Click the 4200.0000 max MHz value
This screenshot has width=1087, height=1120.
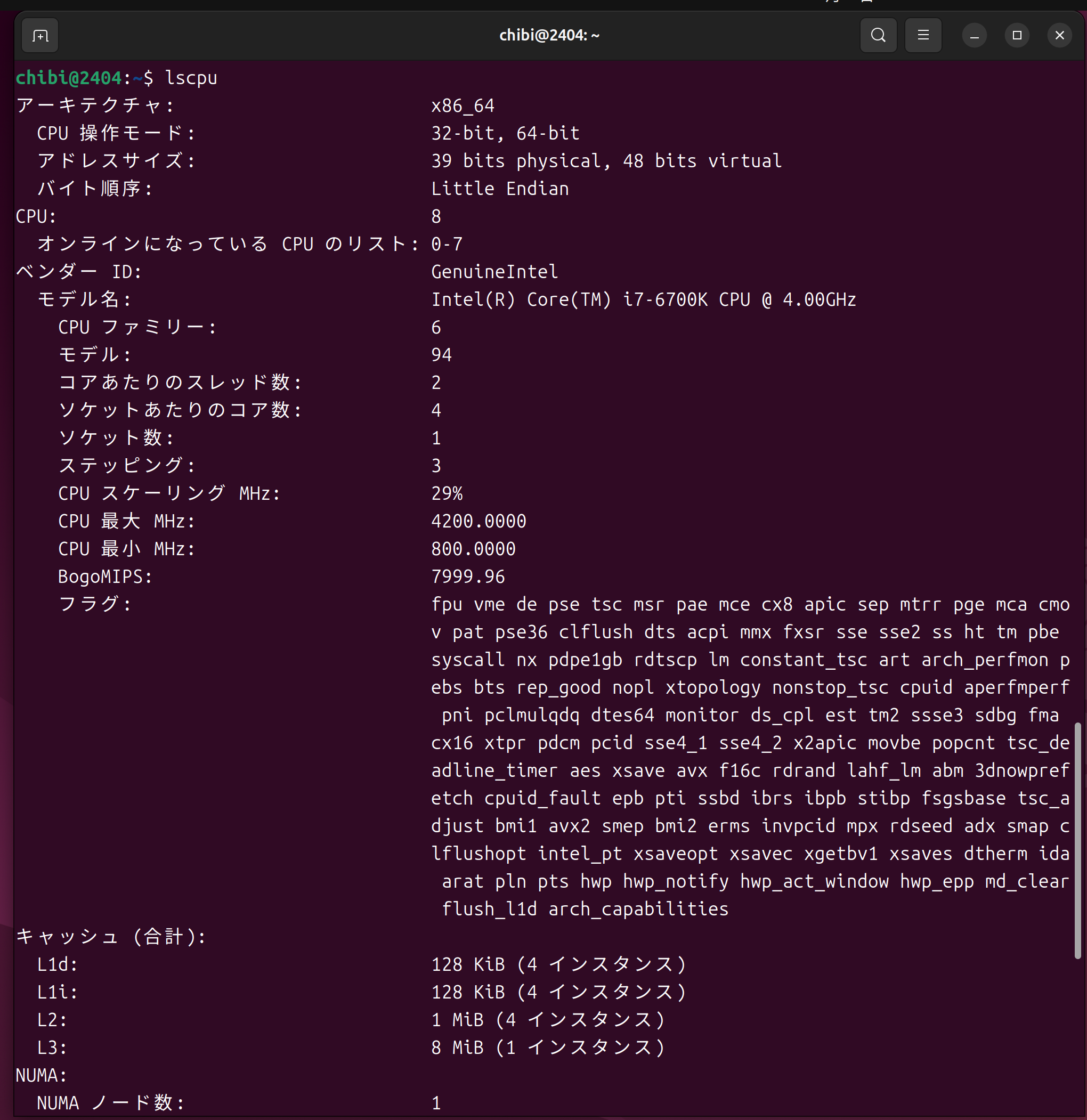click(478, 521)
